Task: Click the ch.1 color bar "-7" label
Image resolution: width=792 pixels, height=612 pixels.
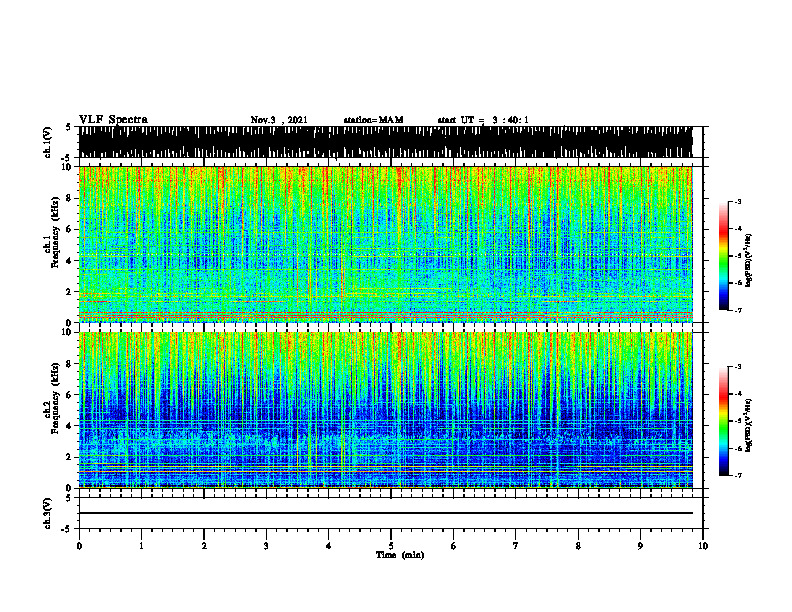Action: tap(738, 310)
